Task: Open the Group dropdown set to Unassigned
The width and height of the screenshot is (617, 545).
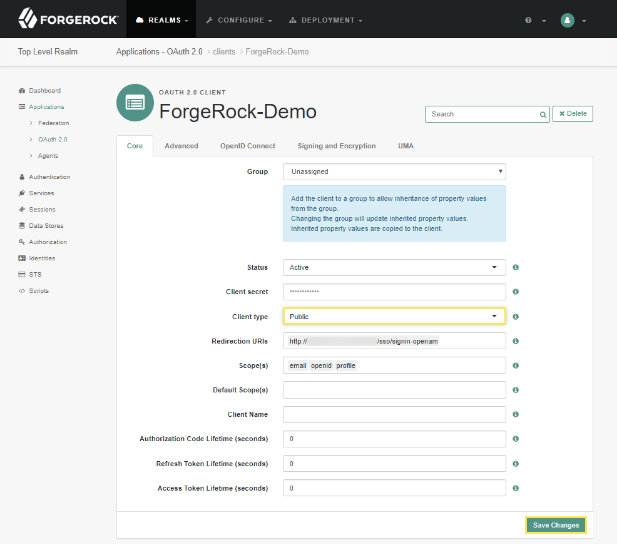Action: click(394, 172)
